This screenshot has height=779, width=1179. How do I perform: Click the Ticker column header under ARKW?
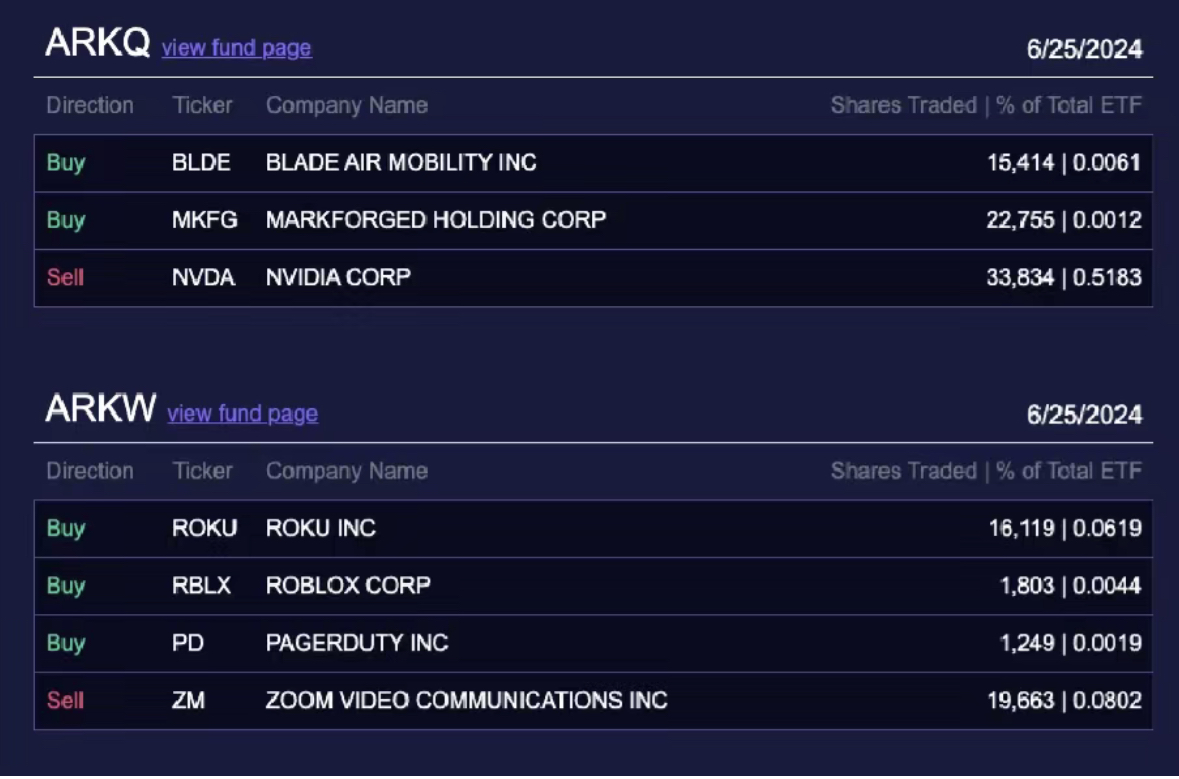(x=202, y=471)
